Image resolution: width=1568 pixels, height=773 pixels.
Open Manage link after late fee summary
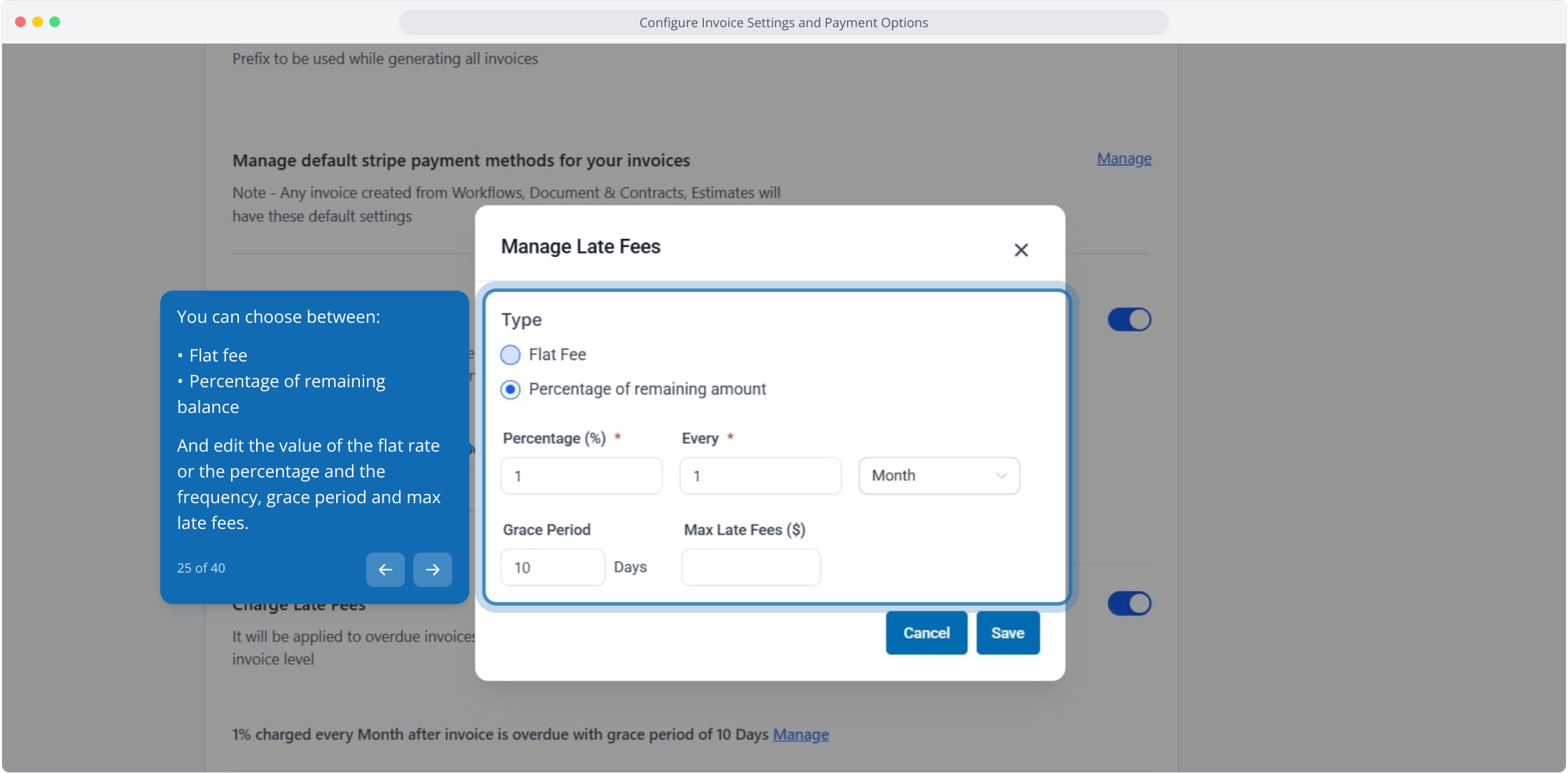pos(800,734)
